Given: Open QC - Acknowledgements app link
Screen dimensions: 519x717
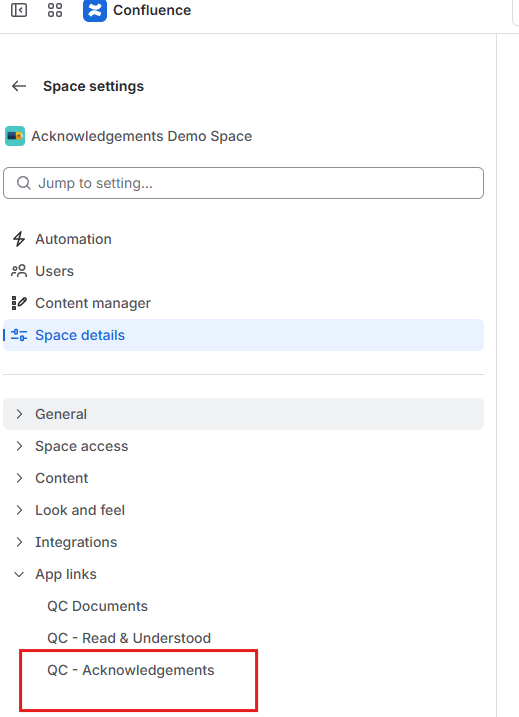Looking at the screenshot, I should [131, 670].
